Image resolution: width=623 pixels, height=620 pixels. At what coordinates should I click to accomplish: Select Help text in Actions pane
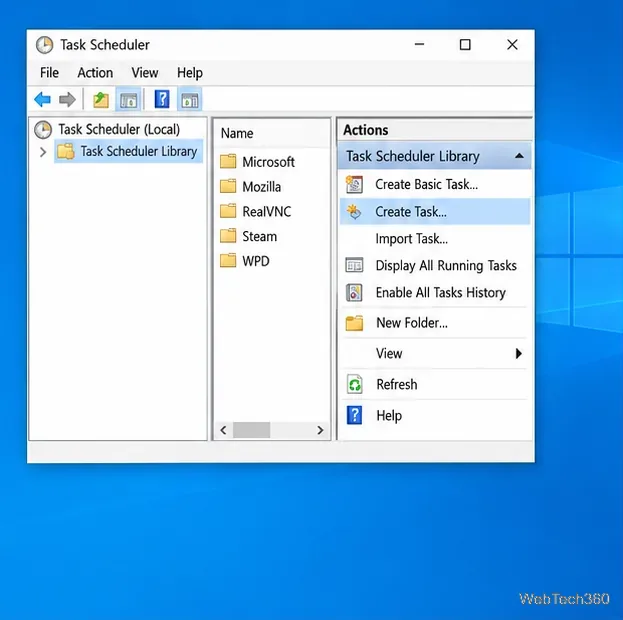[x=389, y=416]
